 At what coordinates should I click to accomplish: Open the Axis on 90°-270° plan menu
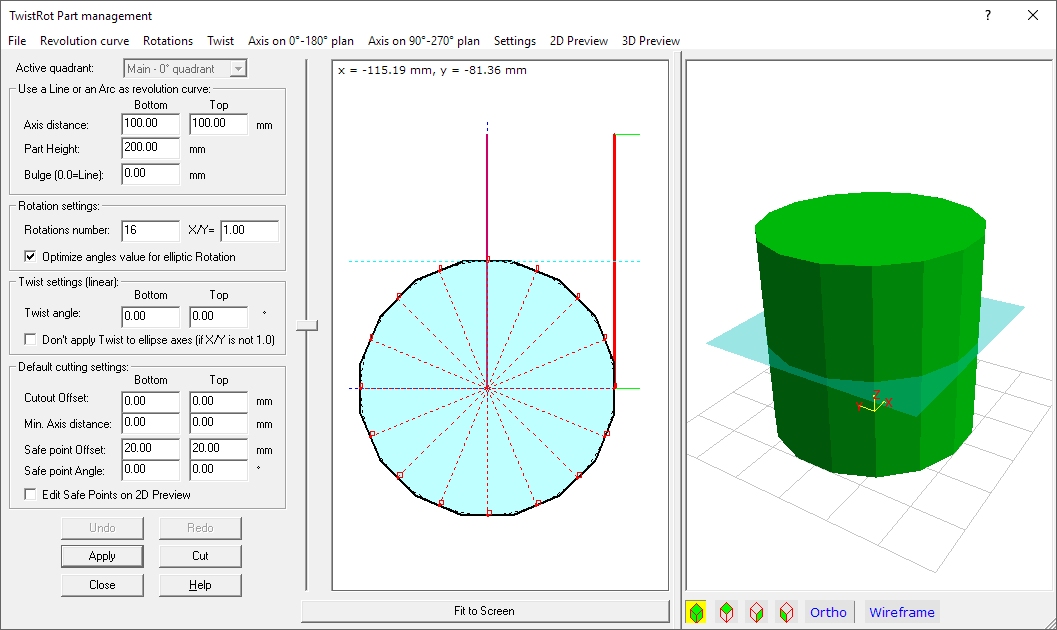423,41
